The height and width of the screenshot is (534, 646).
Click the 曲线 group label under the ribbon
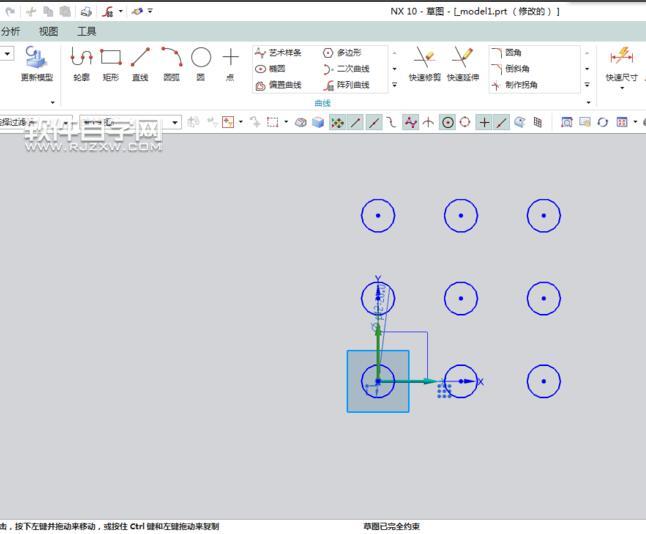tap(322, 103)
